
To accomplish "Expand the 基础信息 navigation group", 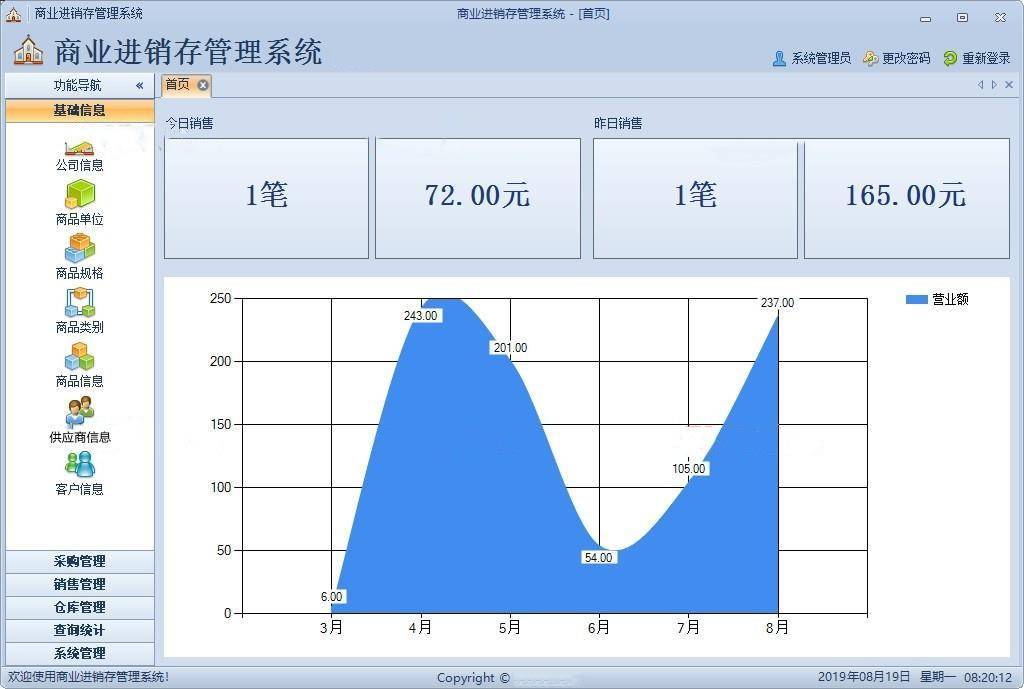I will pyautogui.click(x=80, y=110).
